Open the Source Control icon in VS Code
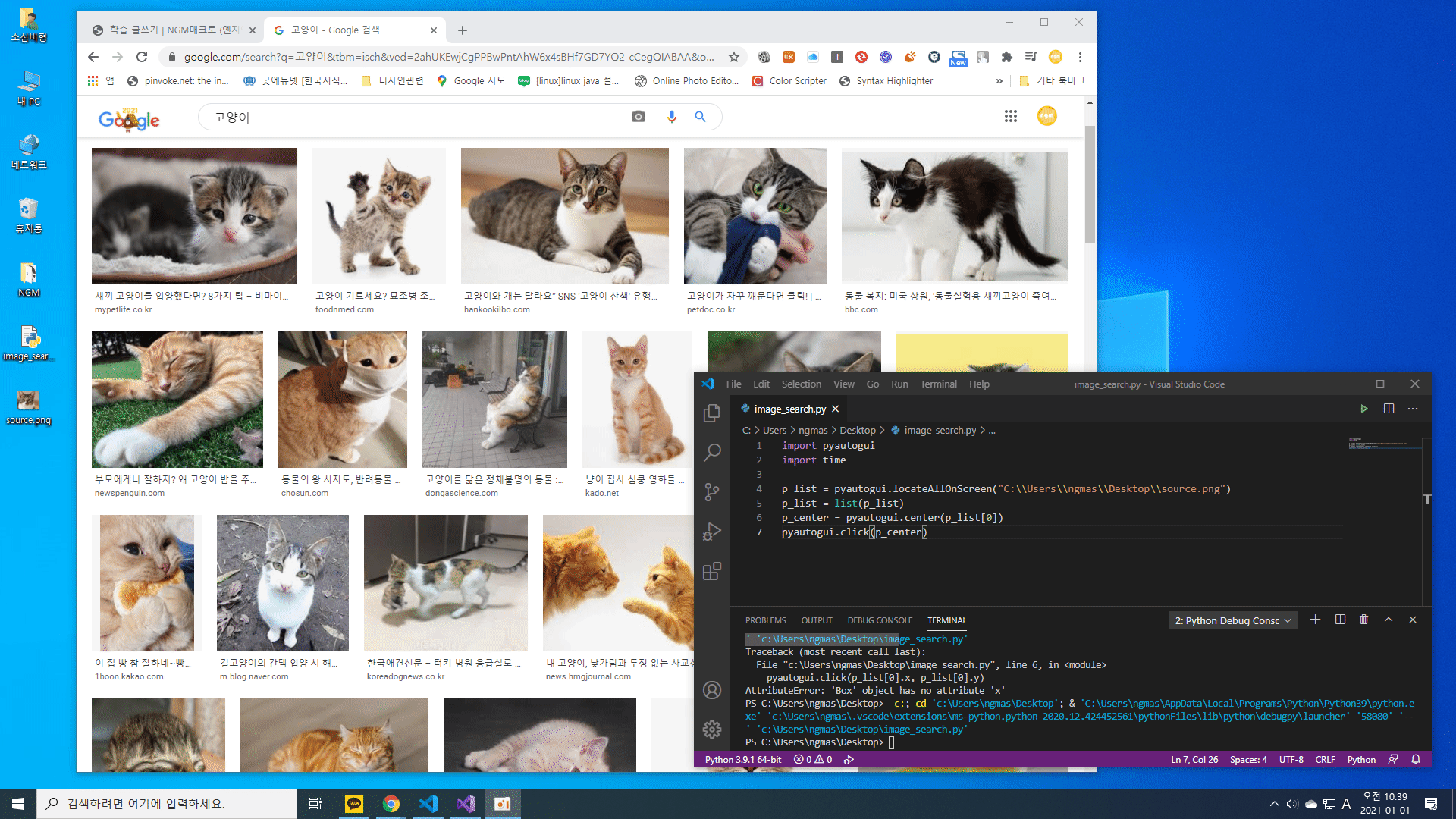This screenshot has height=819, width=1456. [x=711, y=492]
